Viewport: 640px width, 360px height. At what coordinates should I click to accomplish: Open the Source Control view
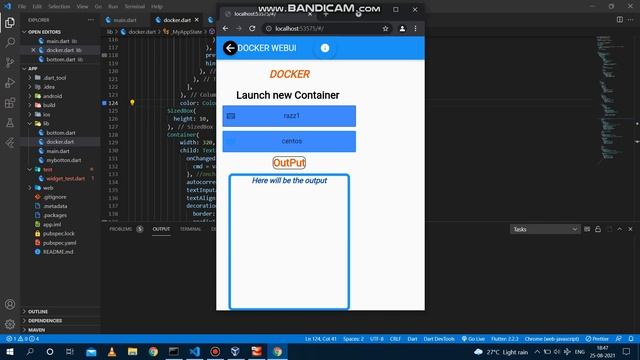click(x=10, y=62)
